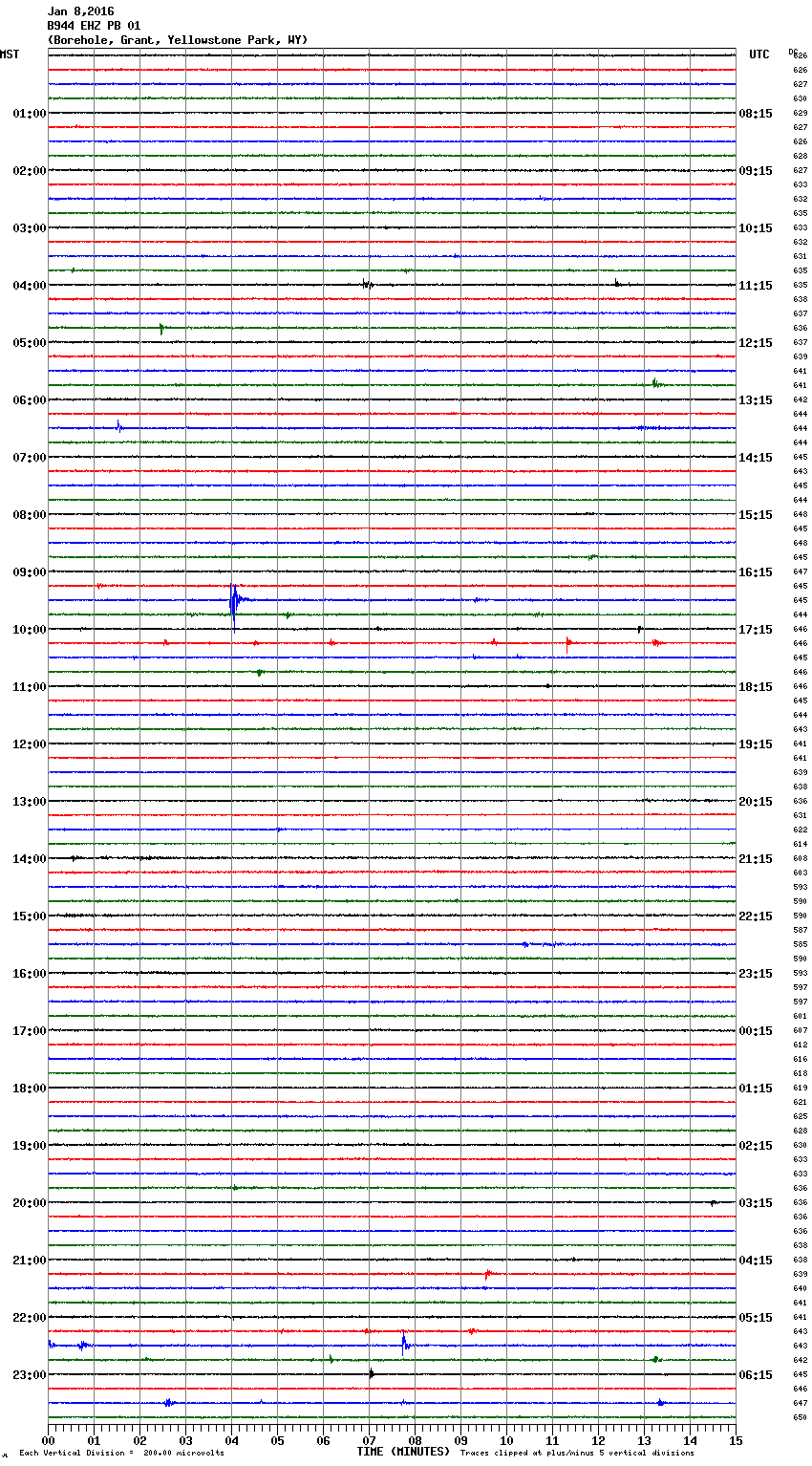Screen dimensions: 812x1466
Task: Select the station code "B944 EHZ PB 01"
Action: [94, 26]
